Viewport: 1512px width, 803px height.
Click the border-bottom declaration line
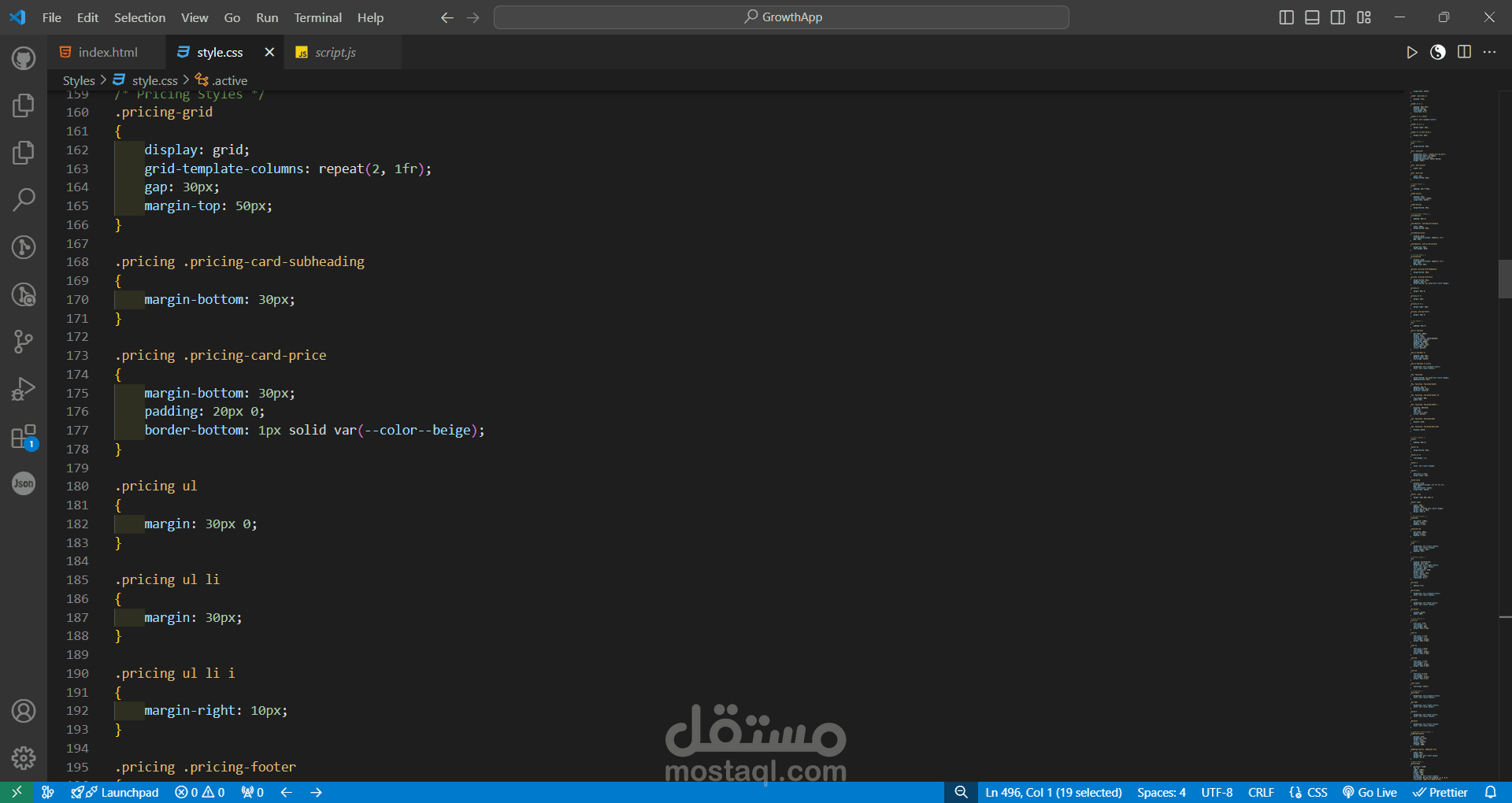click(314, 430)
